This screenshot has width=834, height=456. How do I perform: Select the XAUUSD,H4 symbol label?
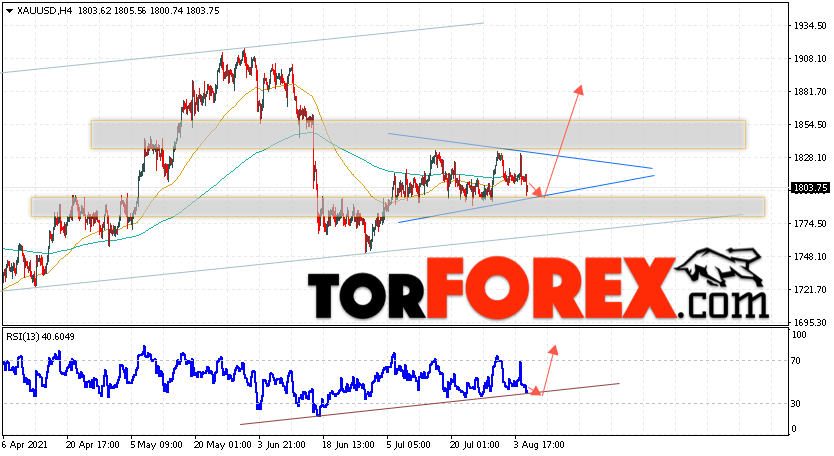click(45, 11)
